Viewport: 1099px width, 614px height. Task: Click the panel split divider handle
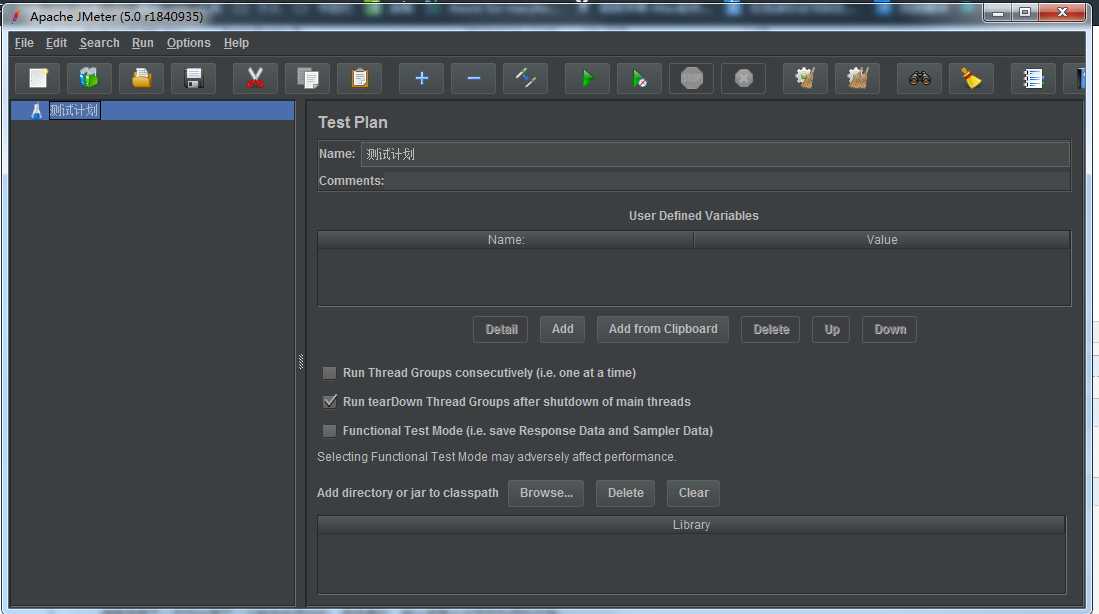tap(301, 362)
